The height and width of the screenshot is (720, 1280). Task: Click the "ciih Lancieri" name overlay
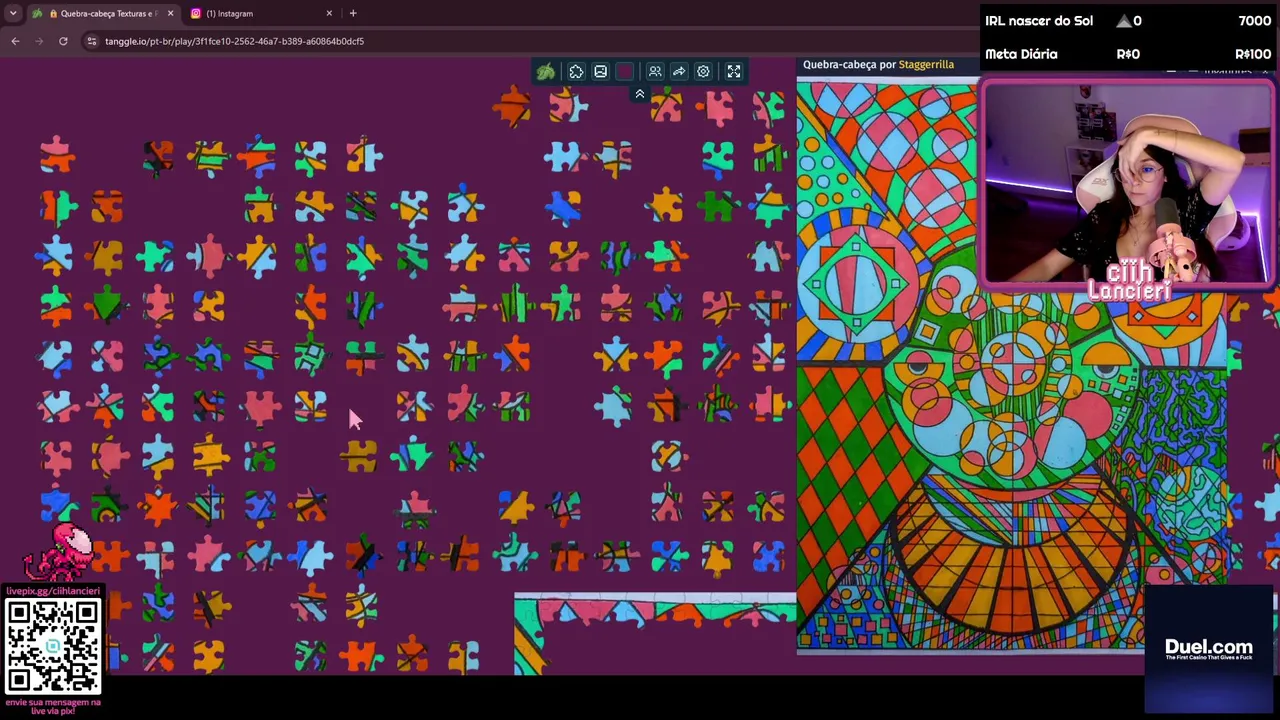(1129, 283)
